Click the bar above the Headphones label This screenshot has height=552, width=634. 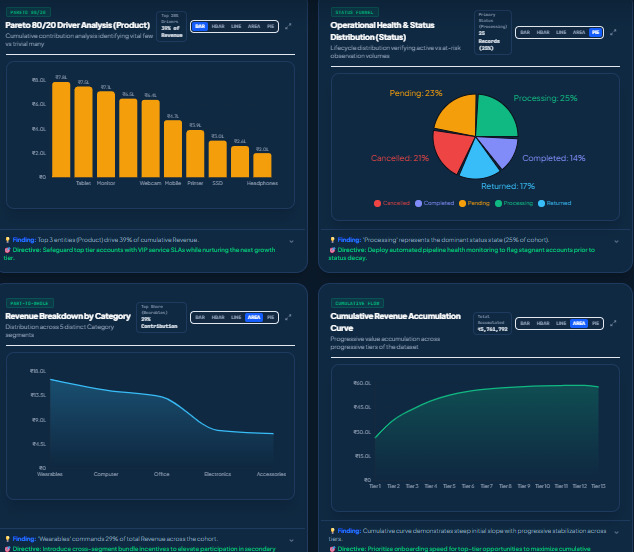[262, 165]
